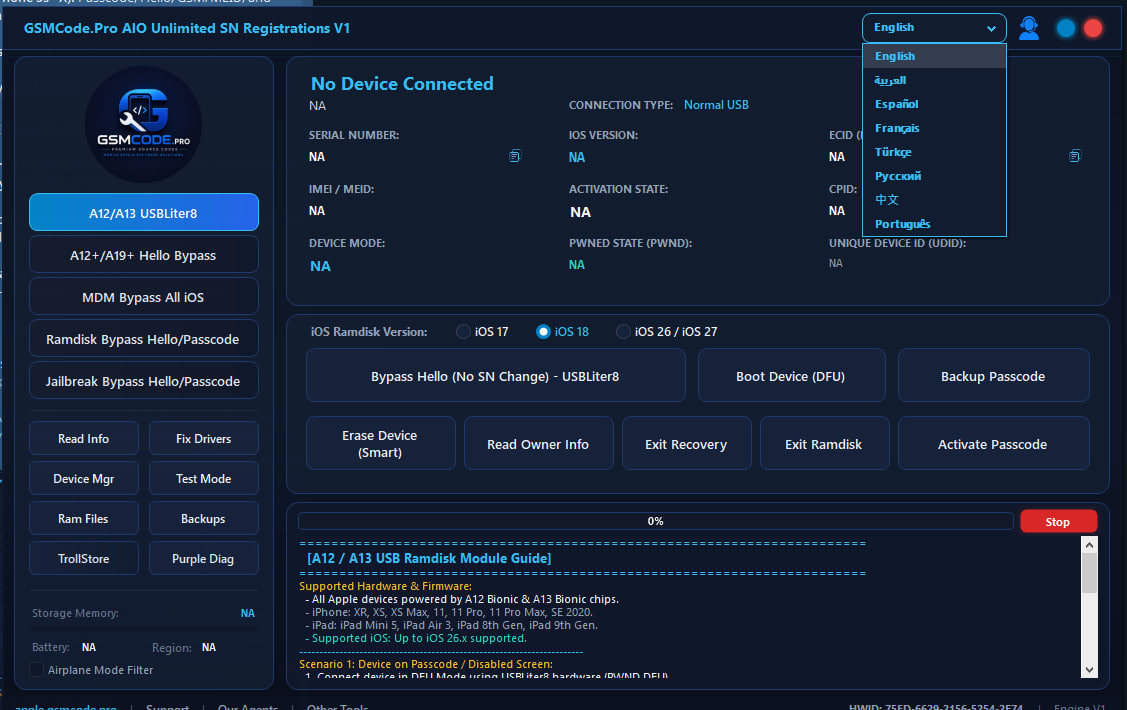
Task: Click the Test Mode button
Action: tap(203, 479)
